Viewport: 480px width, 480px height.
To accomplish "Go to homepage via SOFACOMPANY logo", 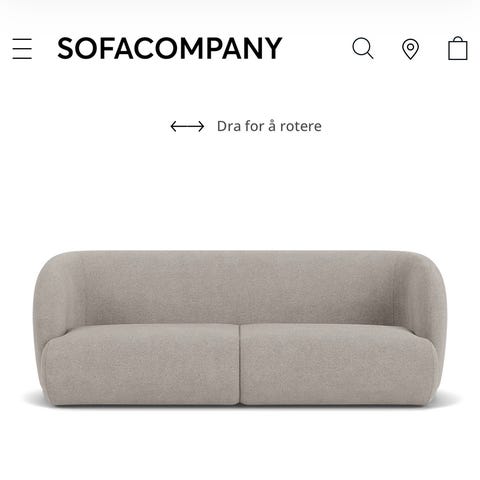I will click(x=170, y=48).
